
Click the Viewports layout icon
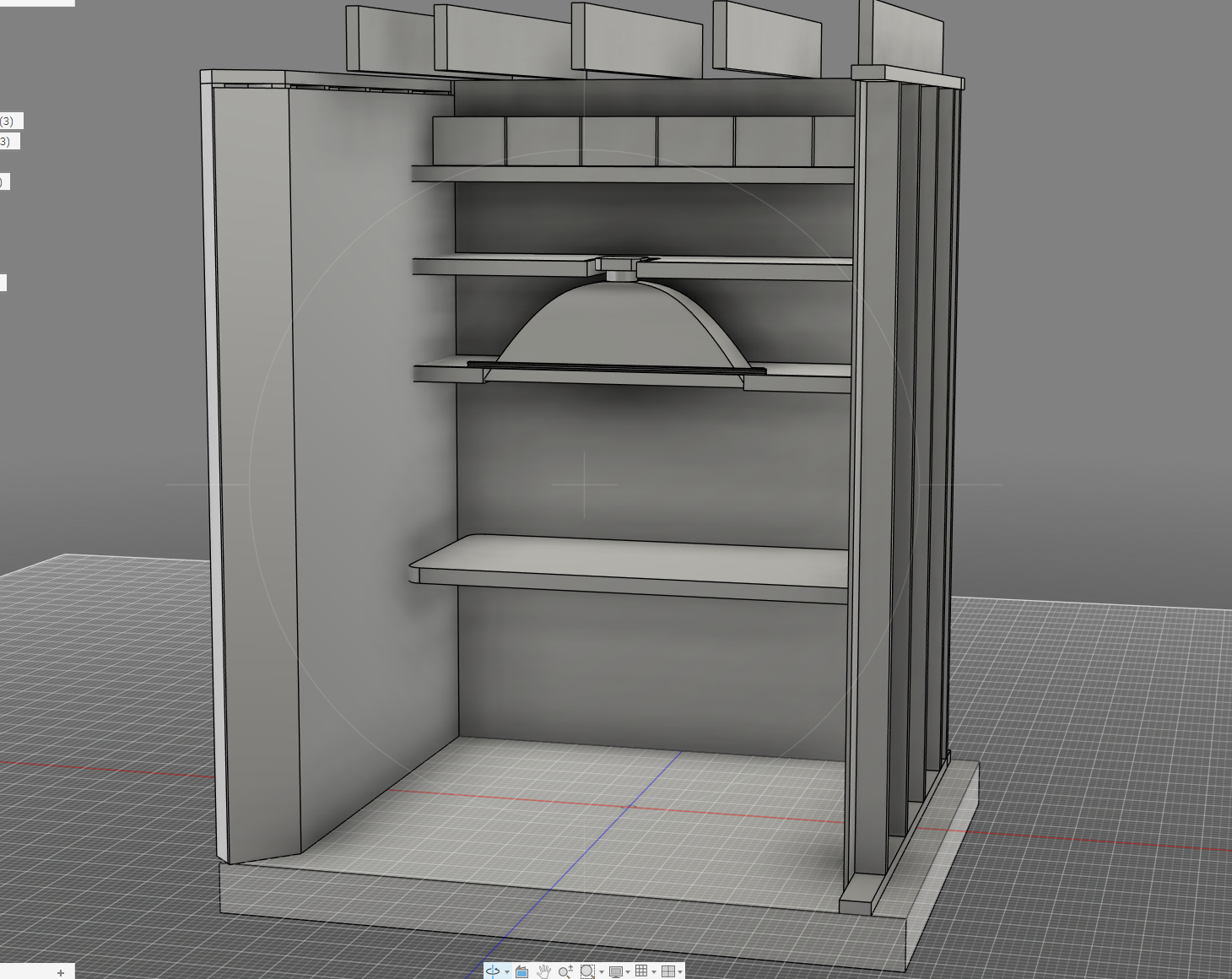click(x=668, y=971)
